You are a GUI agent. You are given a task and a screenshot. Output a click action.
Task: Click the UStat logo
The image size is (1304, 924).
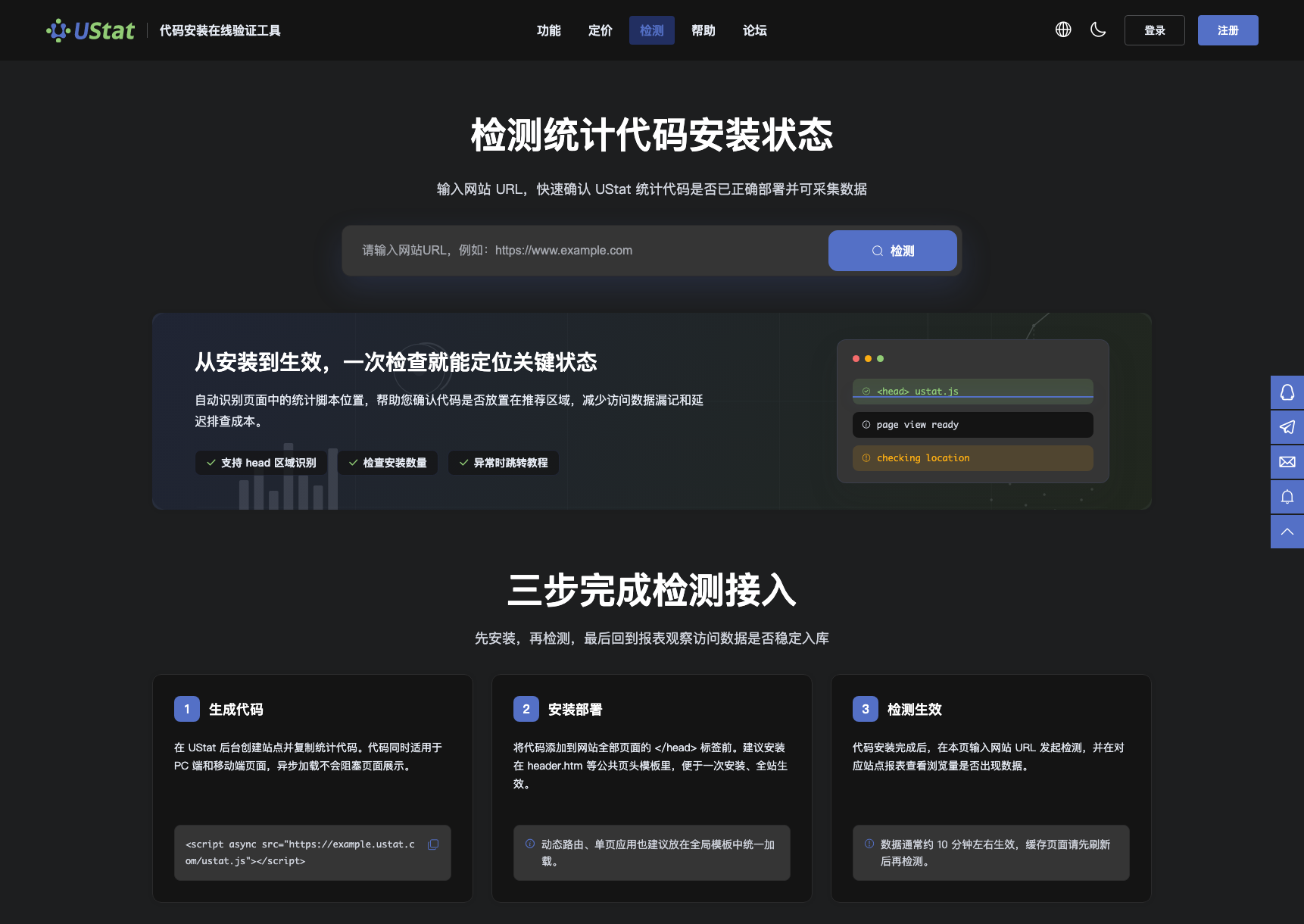click(x=90, y=30)
